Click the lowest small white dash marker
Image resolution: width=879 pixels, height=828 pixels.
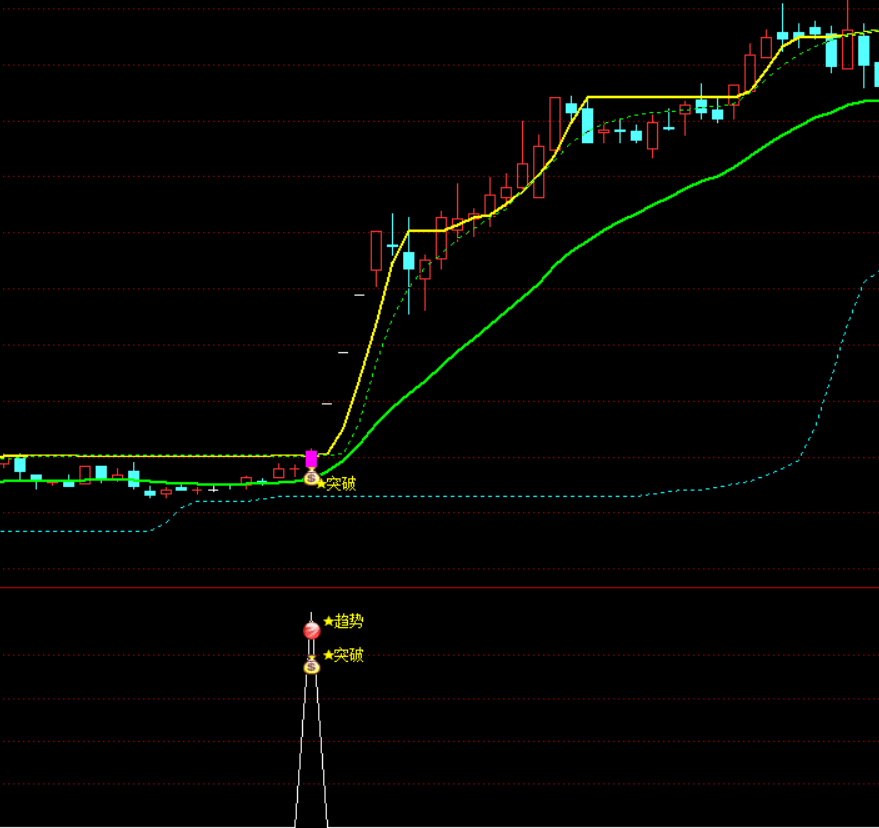point(326,404)
